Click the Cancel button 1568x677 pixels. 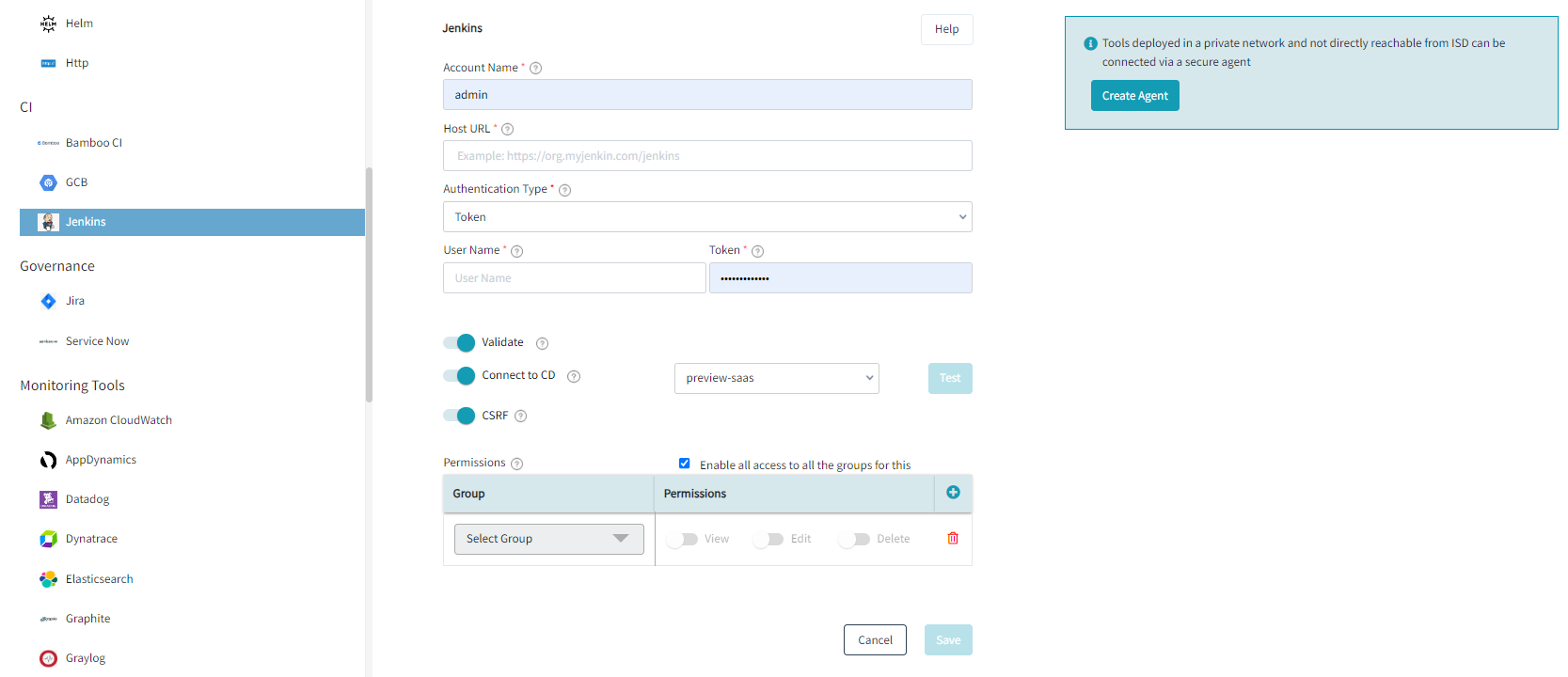[875, 640]
